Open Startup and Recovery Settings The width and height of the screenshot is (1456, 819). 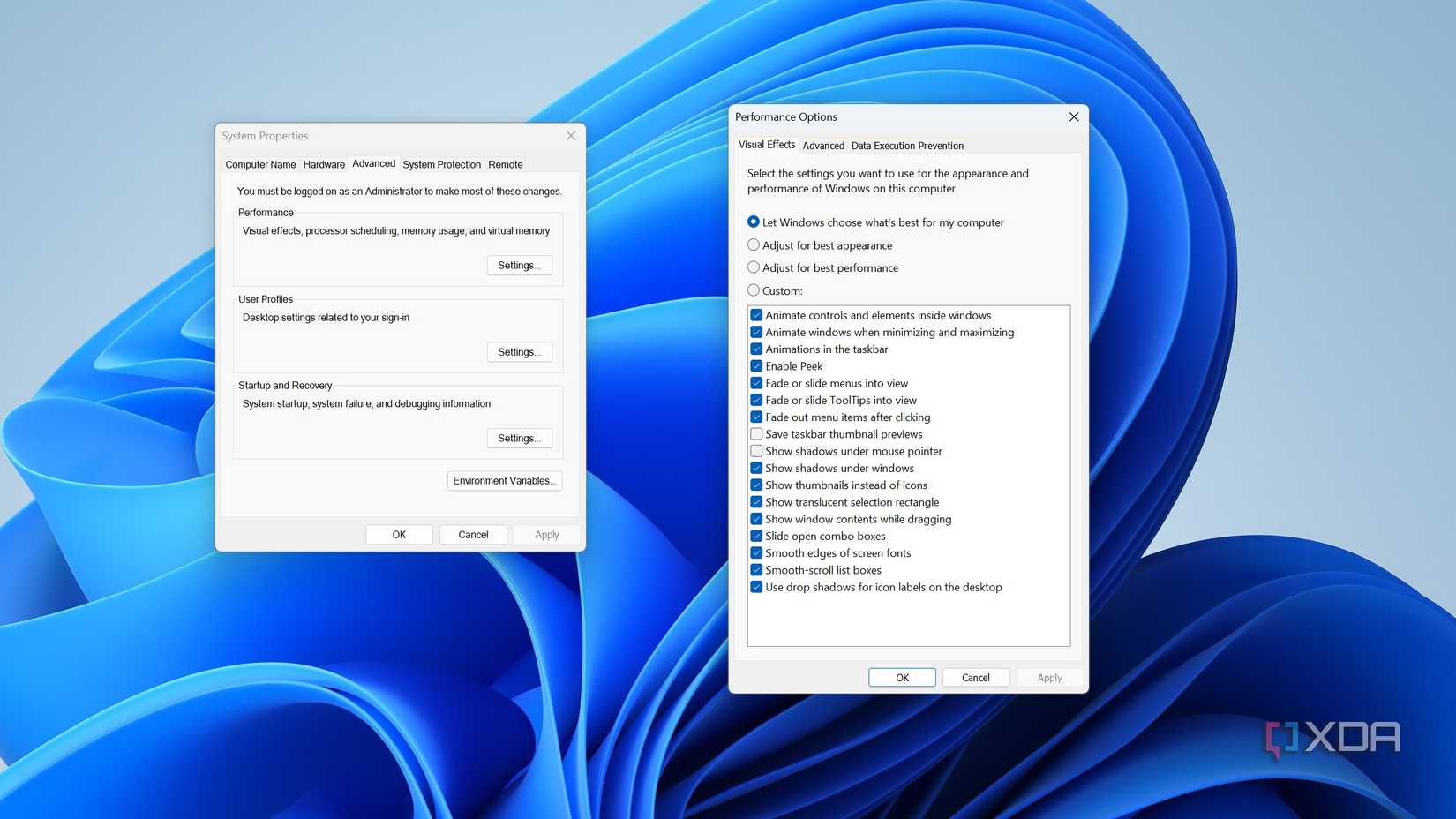[x=520, y=439]
